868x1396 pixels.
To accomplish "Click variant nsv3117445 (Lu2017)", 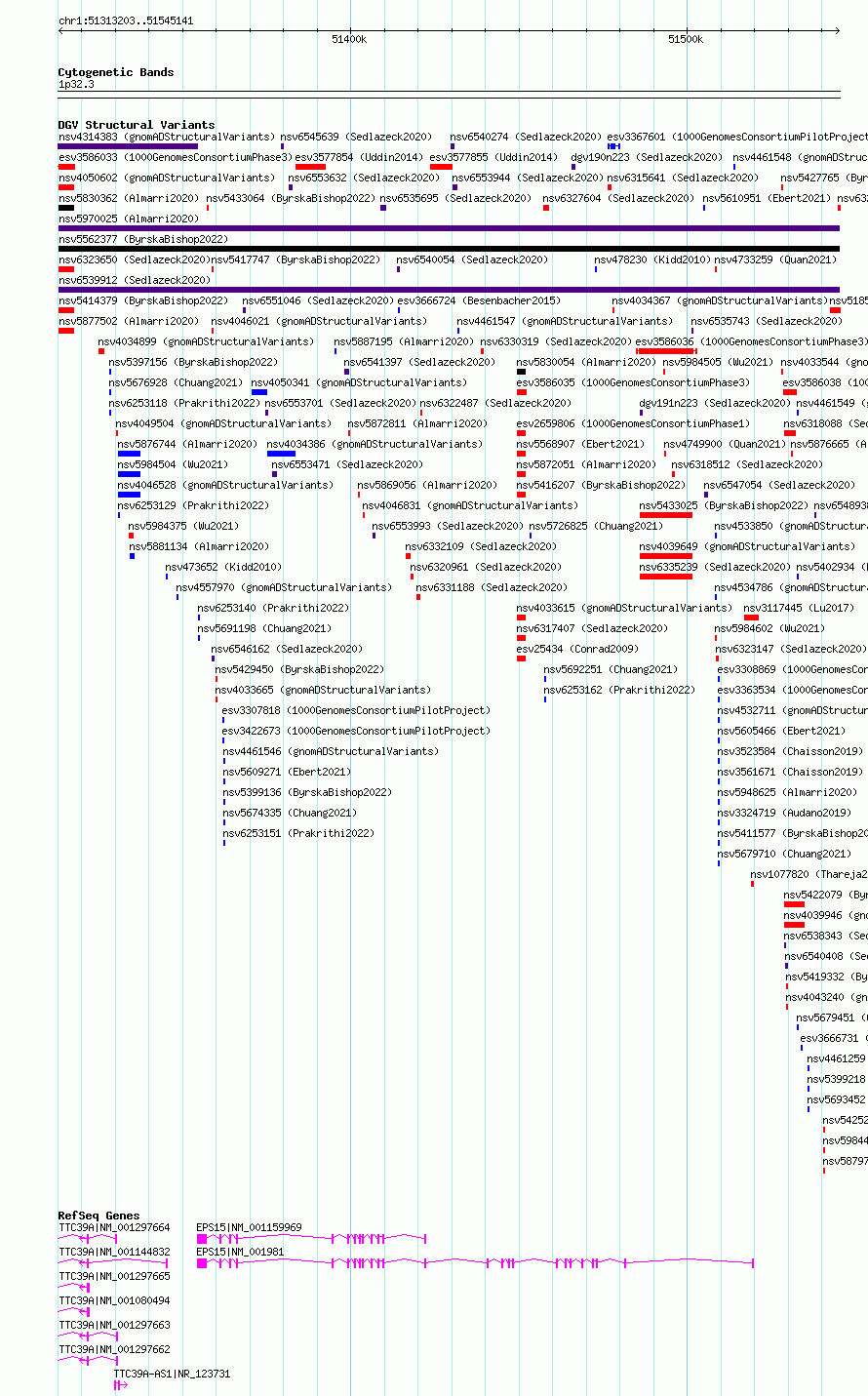I will point(799,608).
